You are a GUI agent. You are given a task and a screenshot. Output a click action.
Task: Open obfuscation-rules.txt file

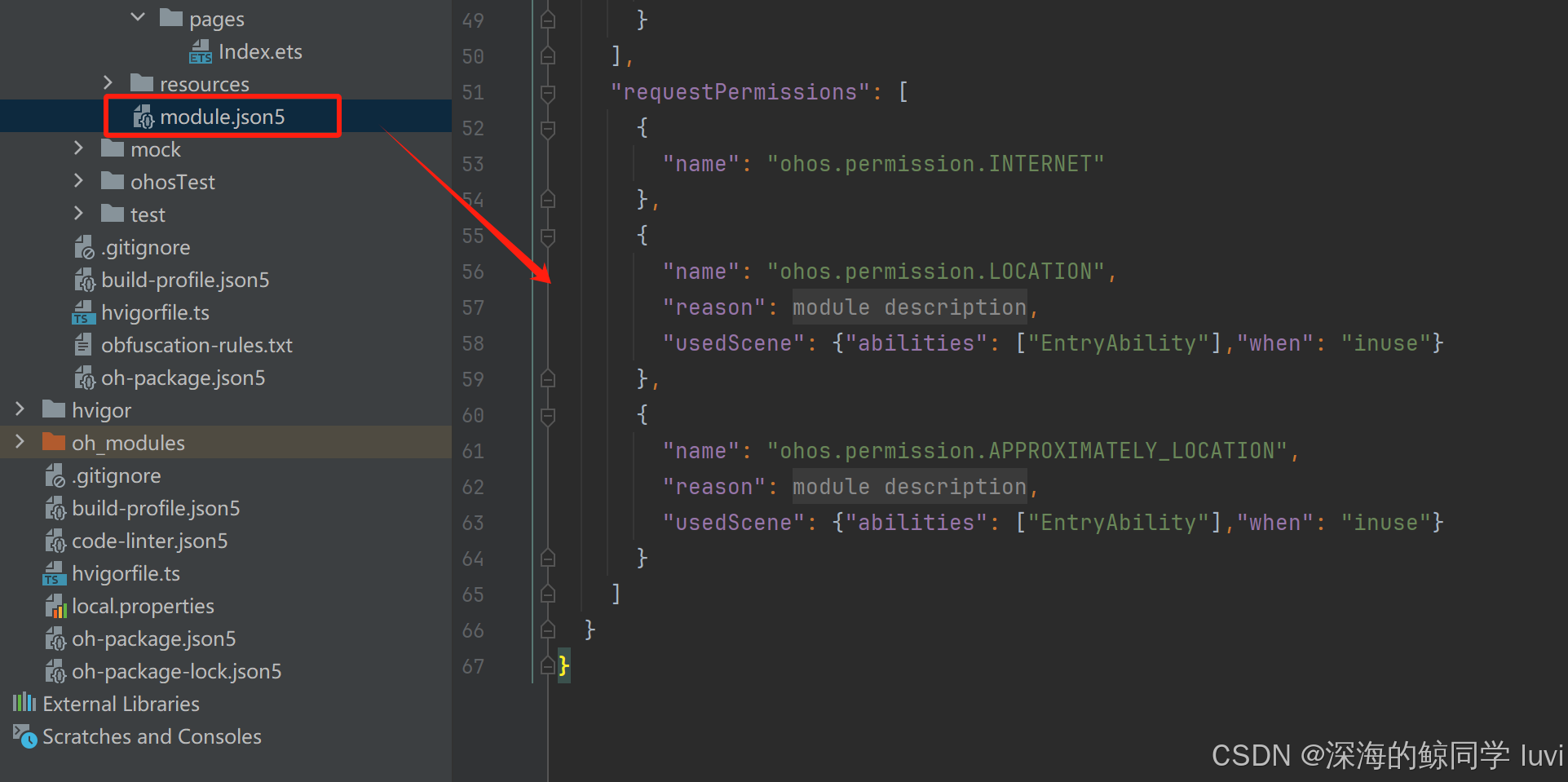(x=197, y=345)
